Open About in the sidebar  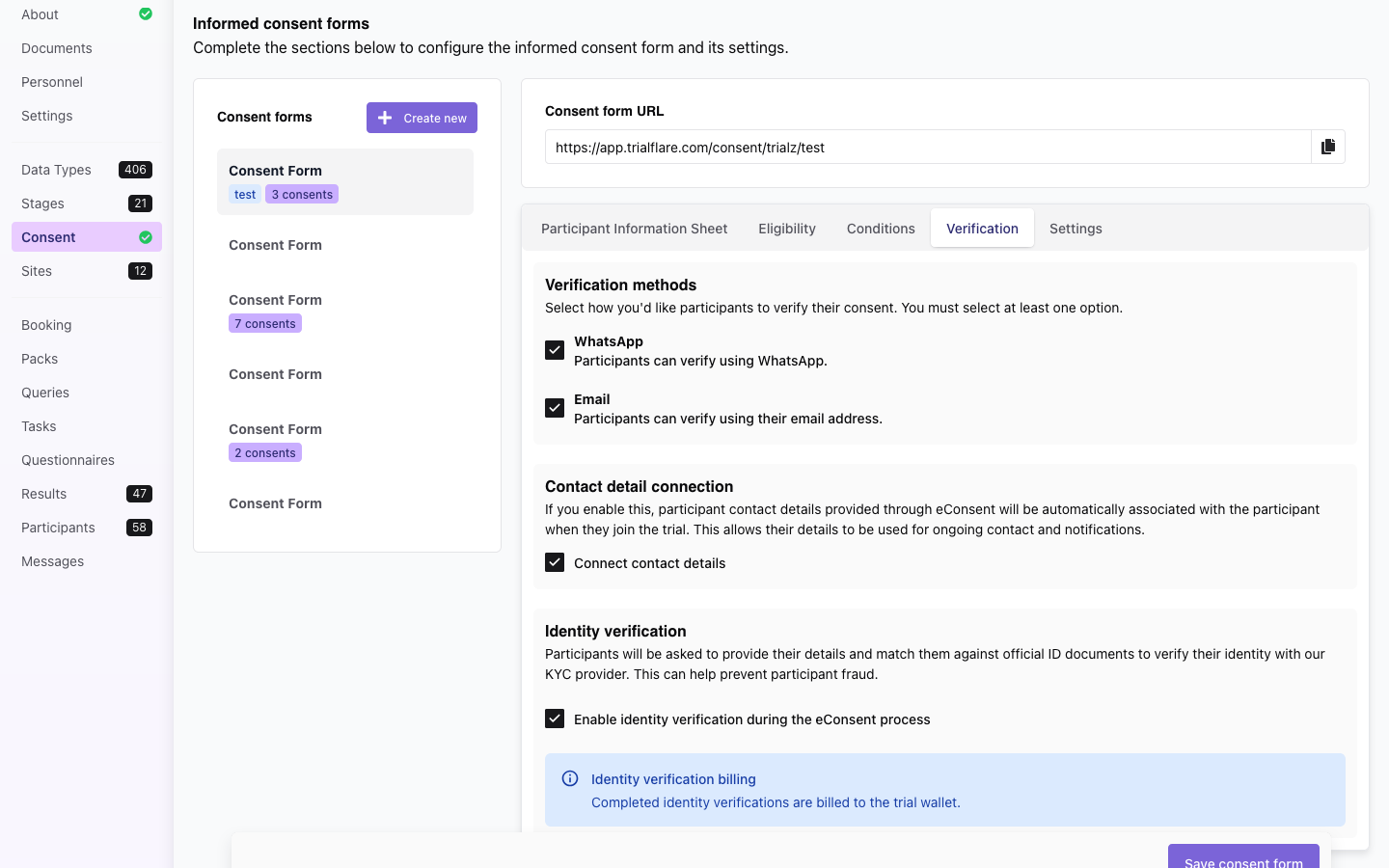coord(87,14)
